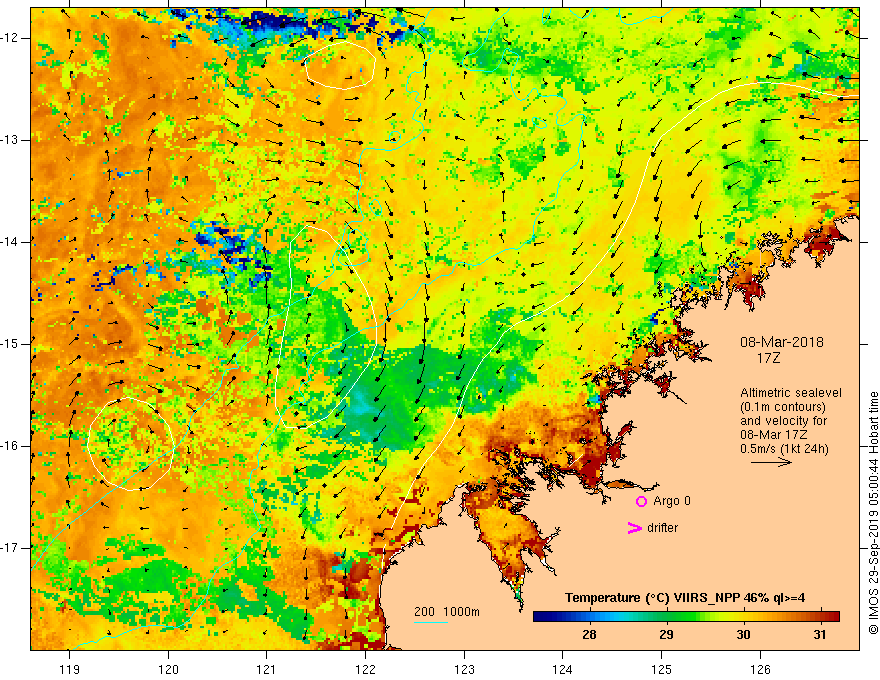Click the 31 colorbar tick label

(820, 635)
